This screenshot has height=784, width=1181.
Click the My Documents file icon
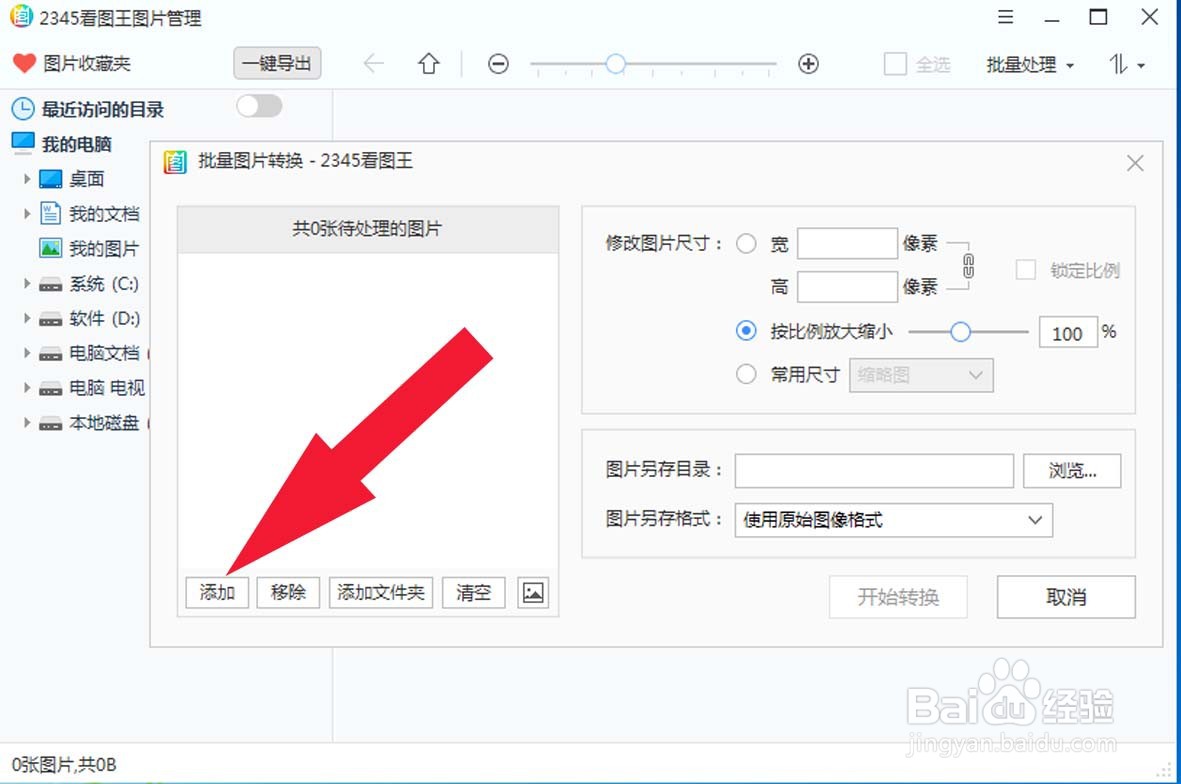pos(50,213)
